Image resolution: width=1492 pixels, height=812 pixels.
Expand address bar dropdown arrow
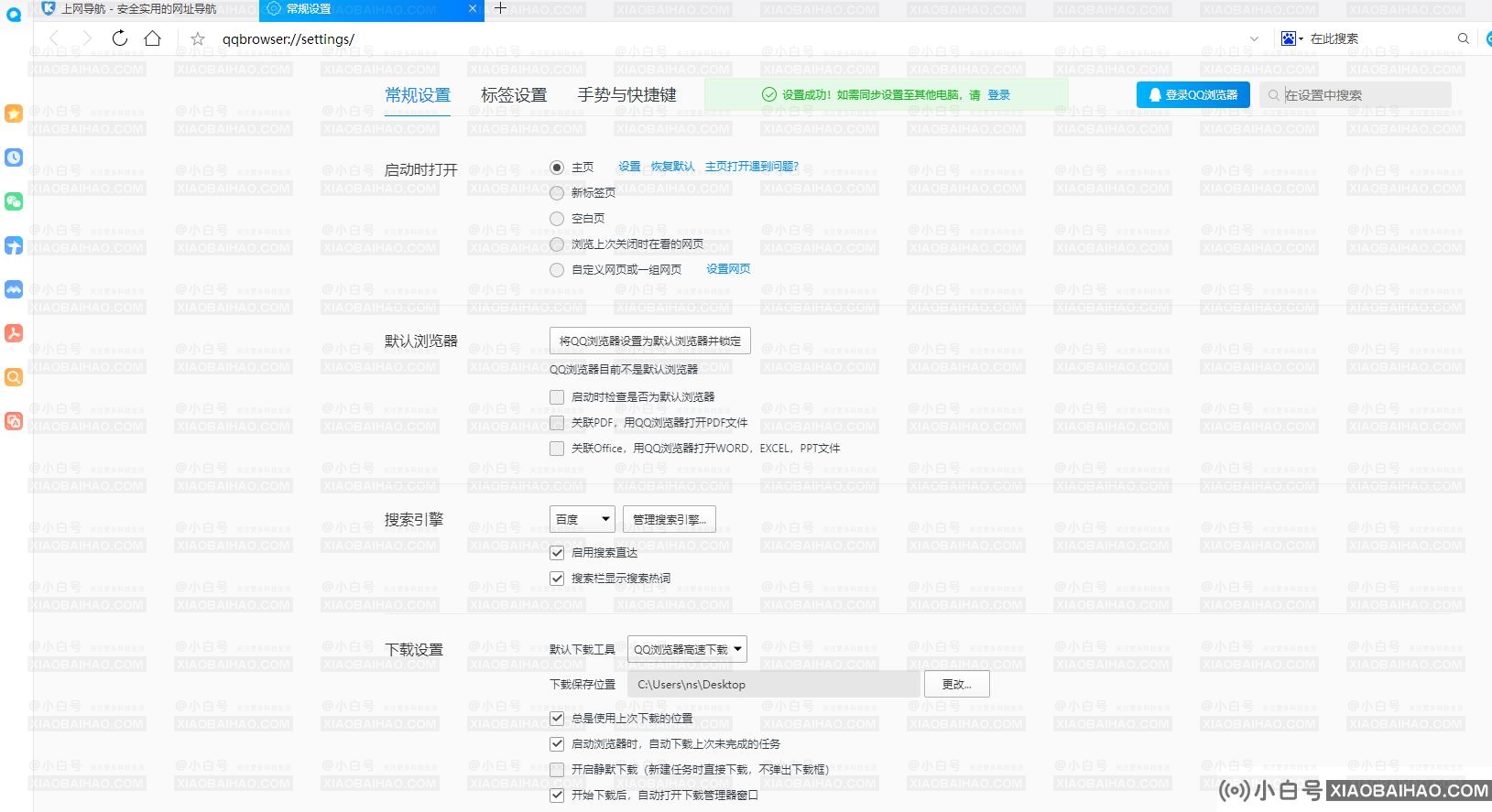point(1254,38)
